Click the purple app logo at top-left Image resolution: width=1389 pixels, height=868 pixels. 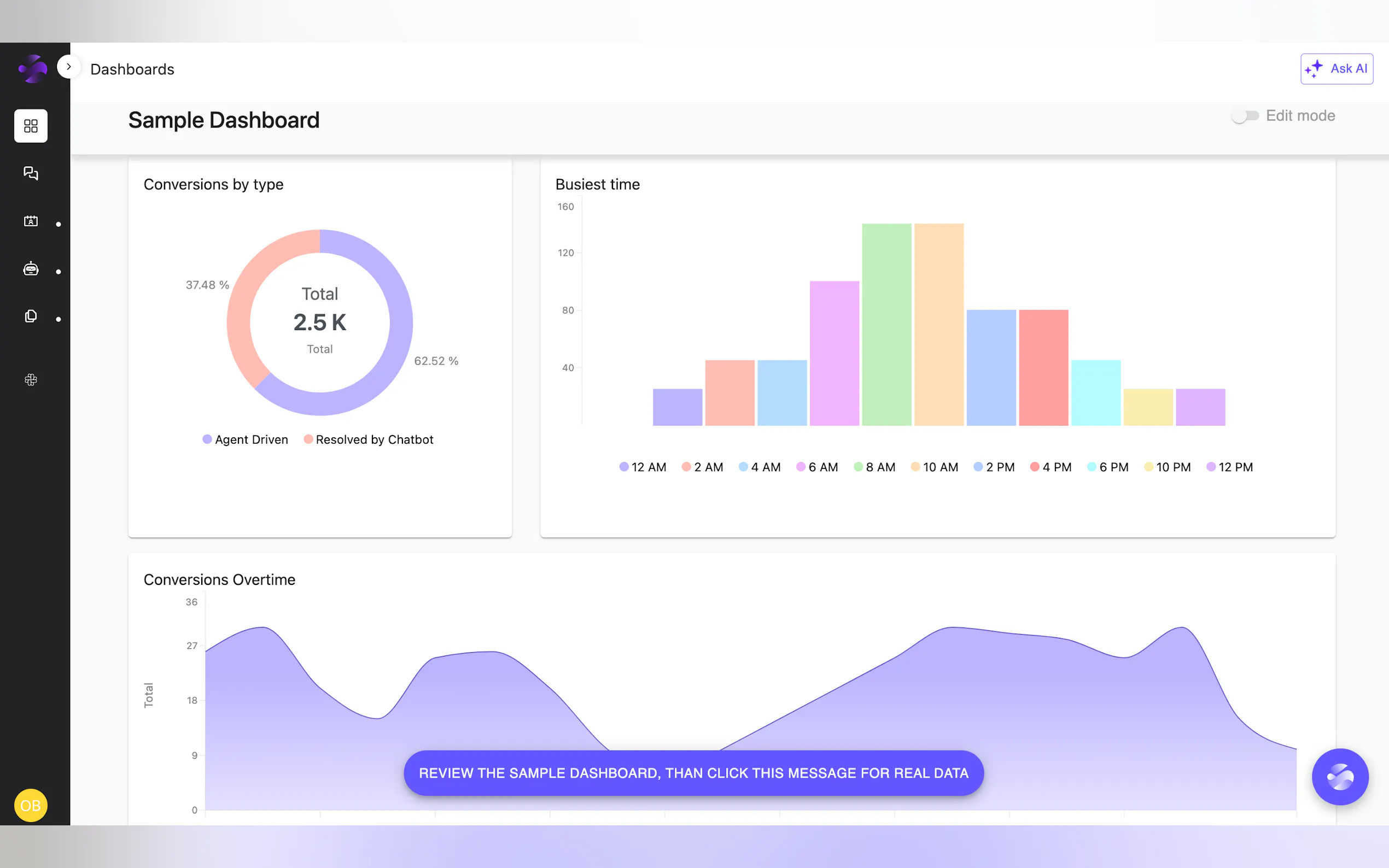[33, 69]
